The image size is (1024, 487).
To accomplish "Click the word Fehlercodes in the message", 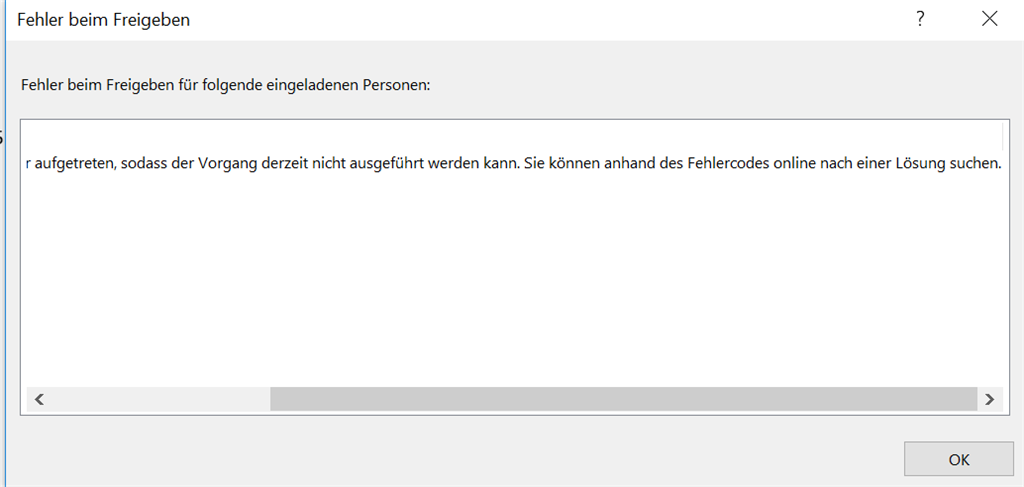I will [728, 163].
